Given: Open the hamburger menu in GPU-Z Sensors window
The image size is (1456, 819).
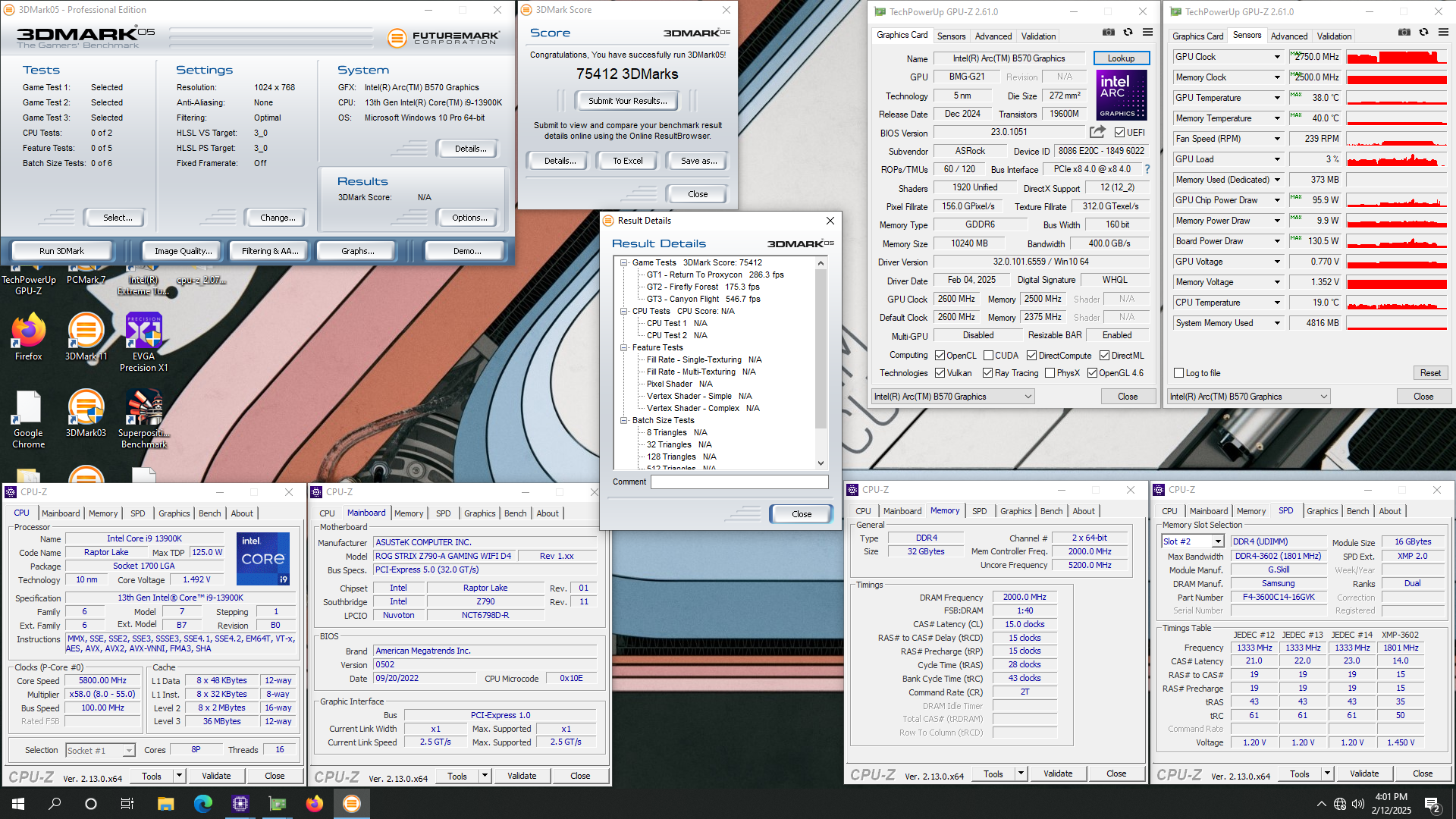Looking at the screenshot, I should (x=1443, y=33).
